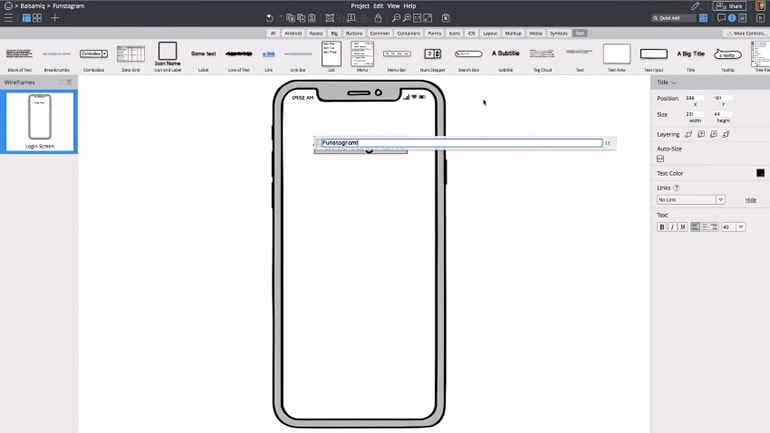Select the iOS category tab

coord(471,33)
